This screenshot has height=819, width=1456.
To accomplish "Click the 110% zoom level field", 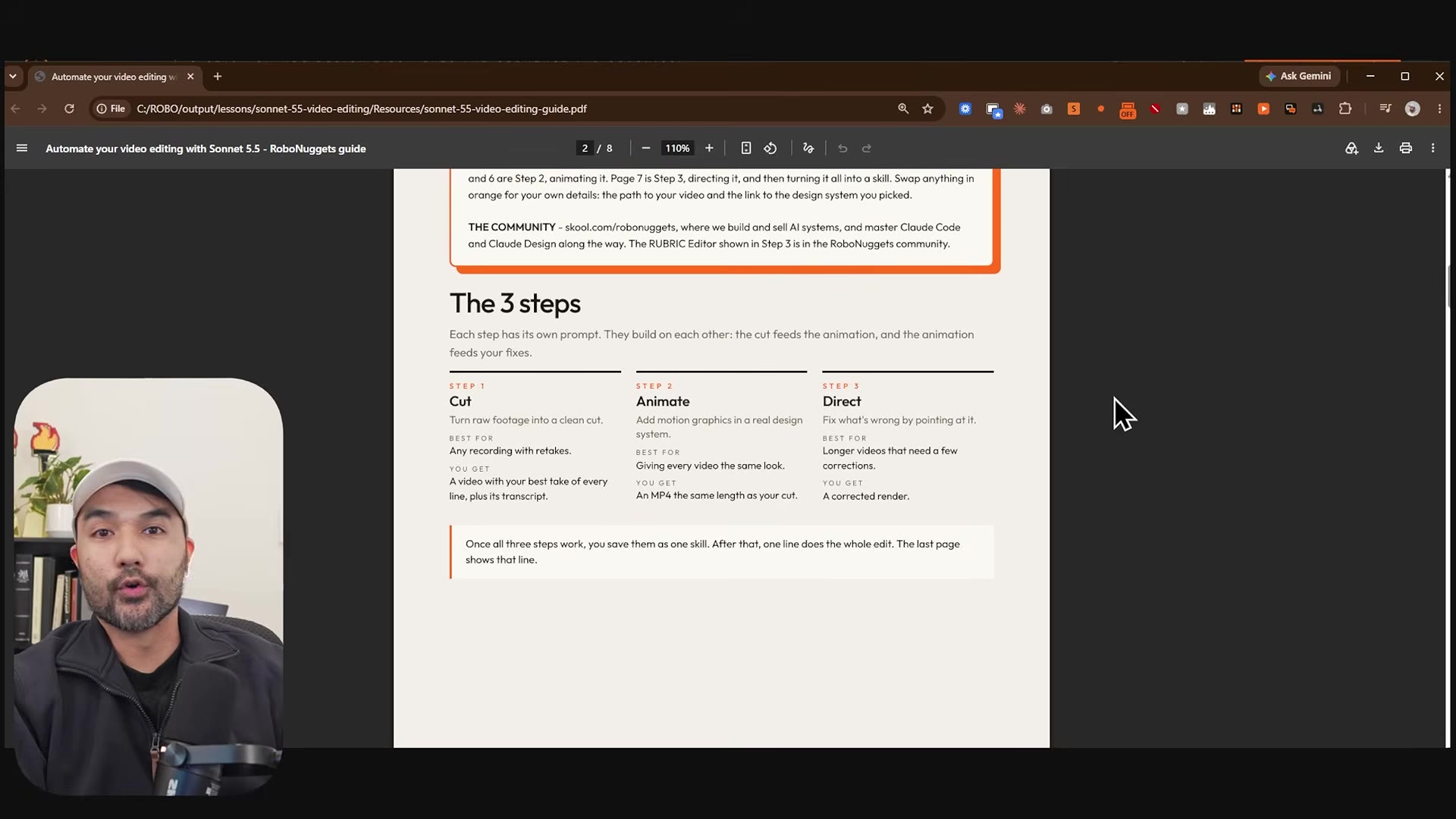I will click(x=677, y=148).
